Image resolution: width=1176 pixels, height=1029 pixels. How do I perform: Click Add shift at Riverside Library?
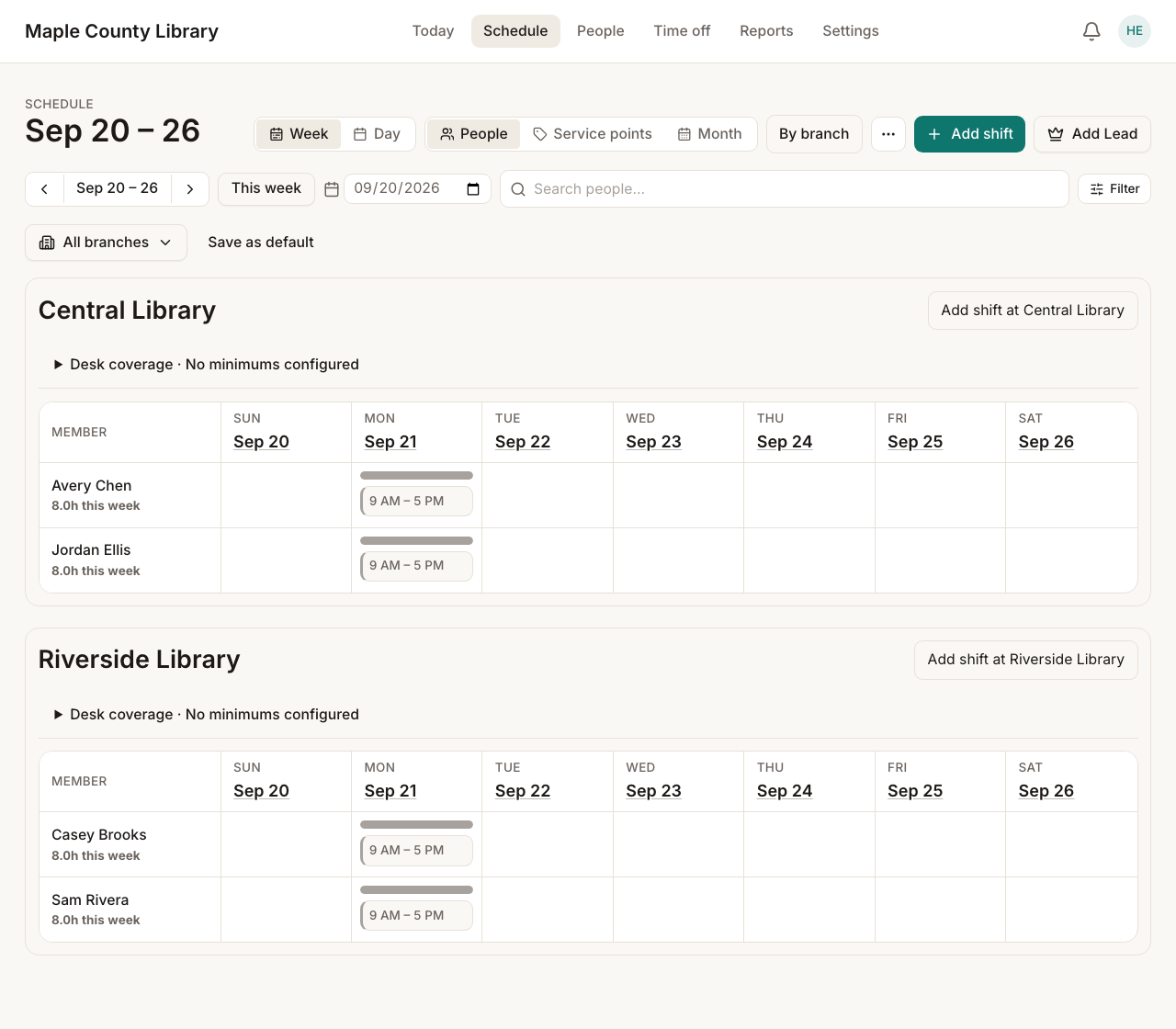1026,660
